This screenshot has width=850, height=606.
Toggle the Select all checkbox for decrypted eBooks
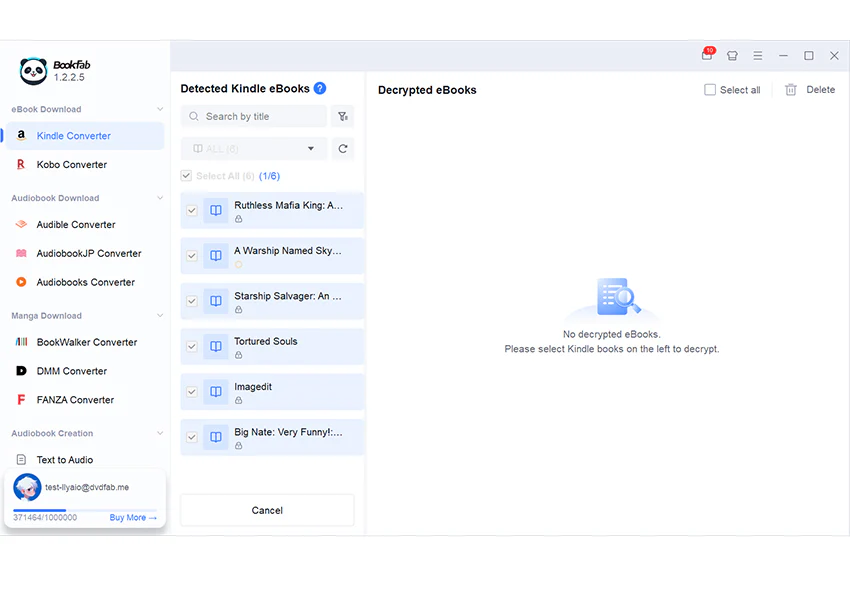[x=710, y=90]
